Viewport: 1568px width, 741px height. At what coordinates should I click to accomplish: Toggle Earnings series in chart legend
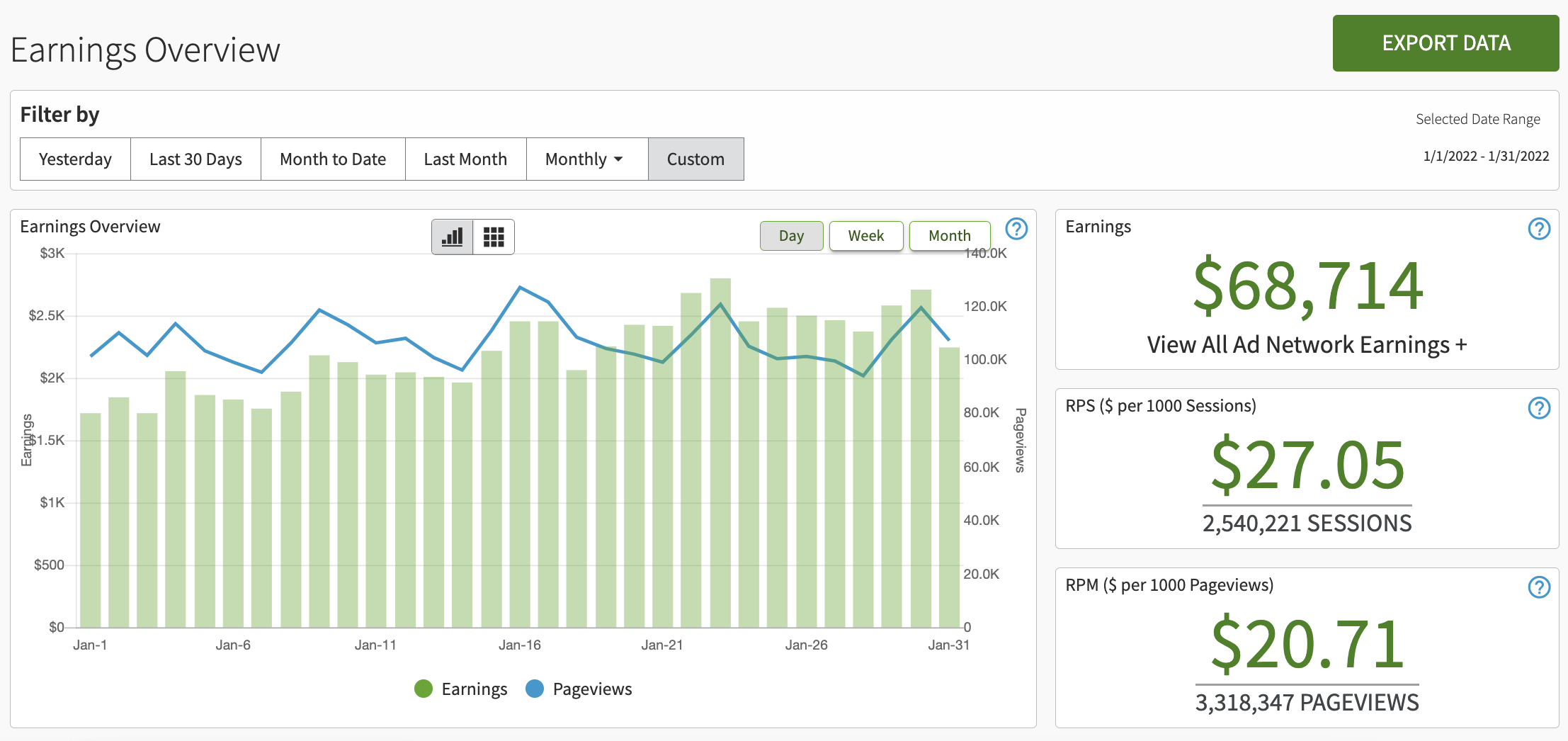pyautogui.click(x=461, y=689)
